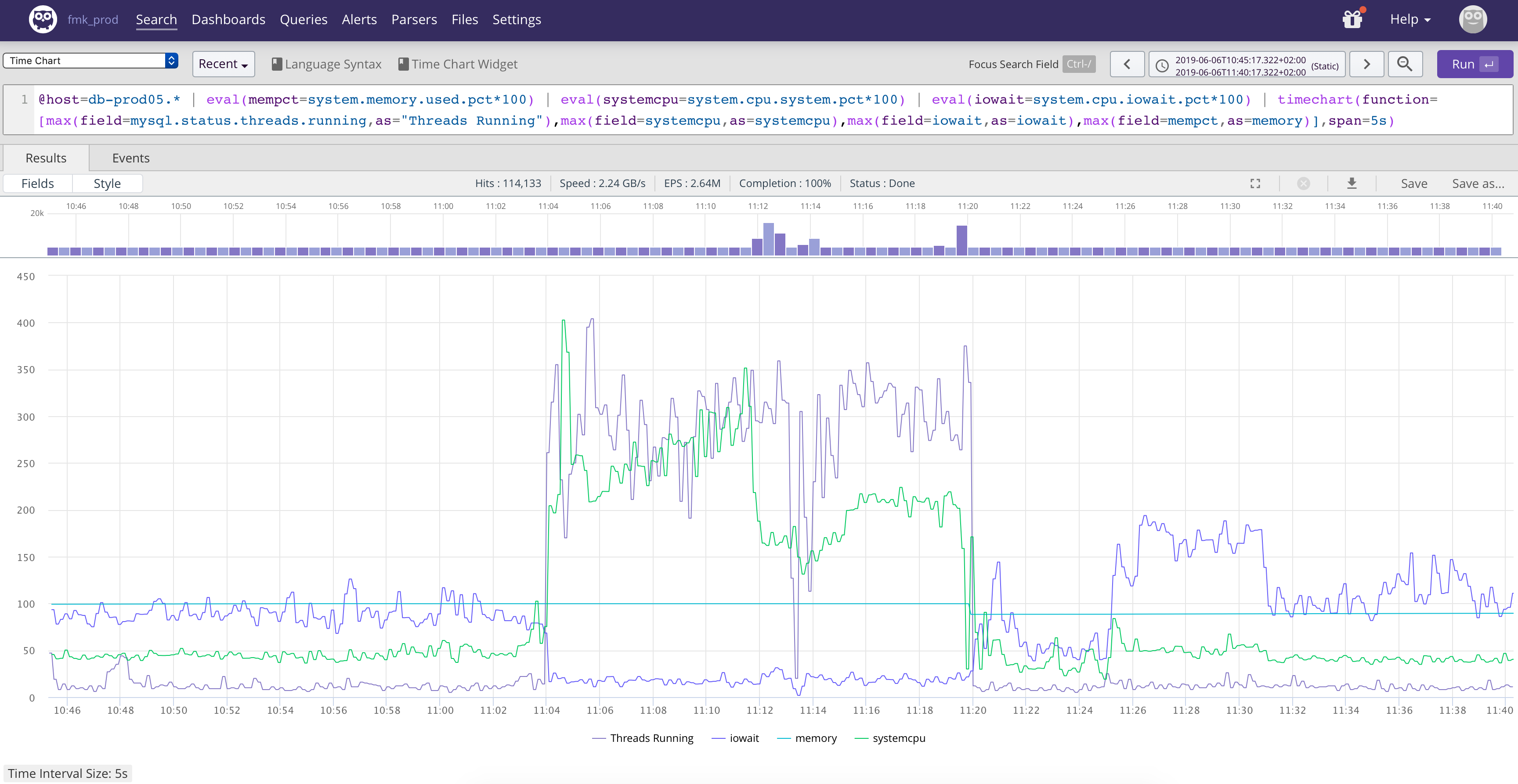Toggle fullscreen chart view icon

(x=1255, y=184)
